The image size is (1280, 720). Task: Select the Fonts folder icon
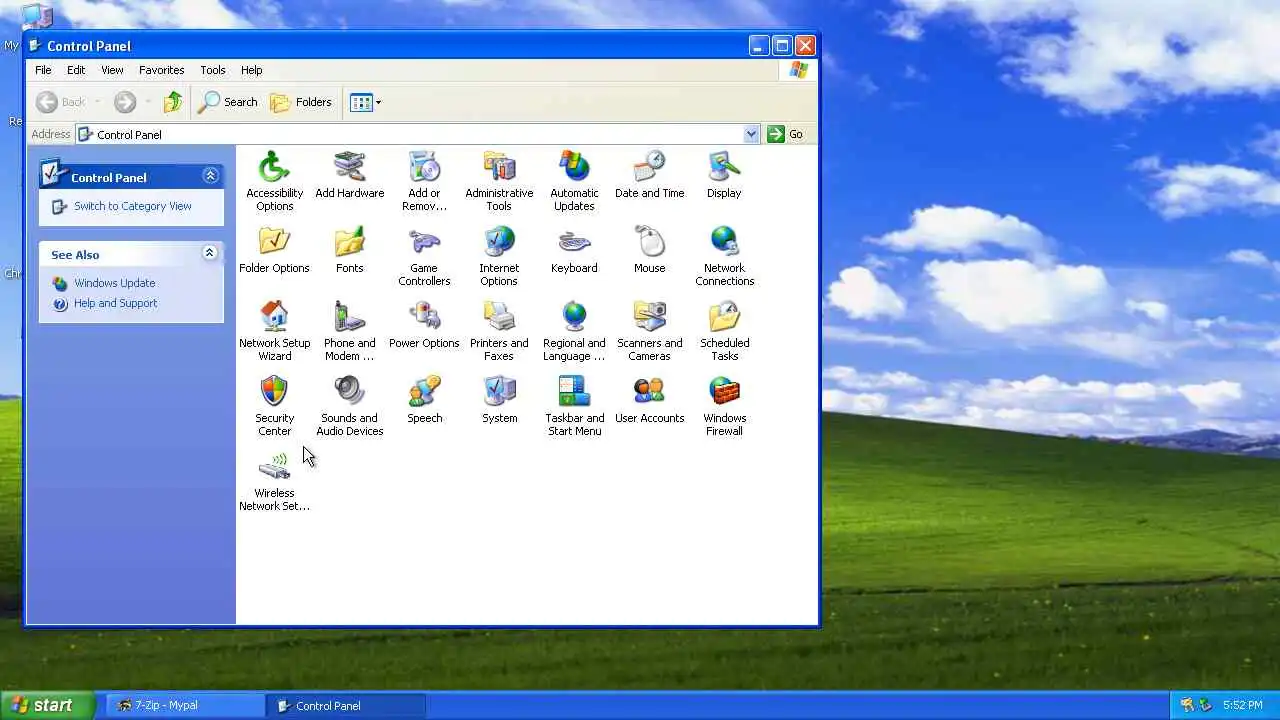pyautogui.click(x=349, y=250)
